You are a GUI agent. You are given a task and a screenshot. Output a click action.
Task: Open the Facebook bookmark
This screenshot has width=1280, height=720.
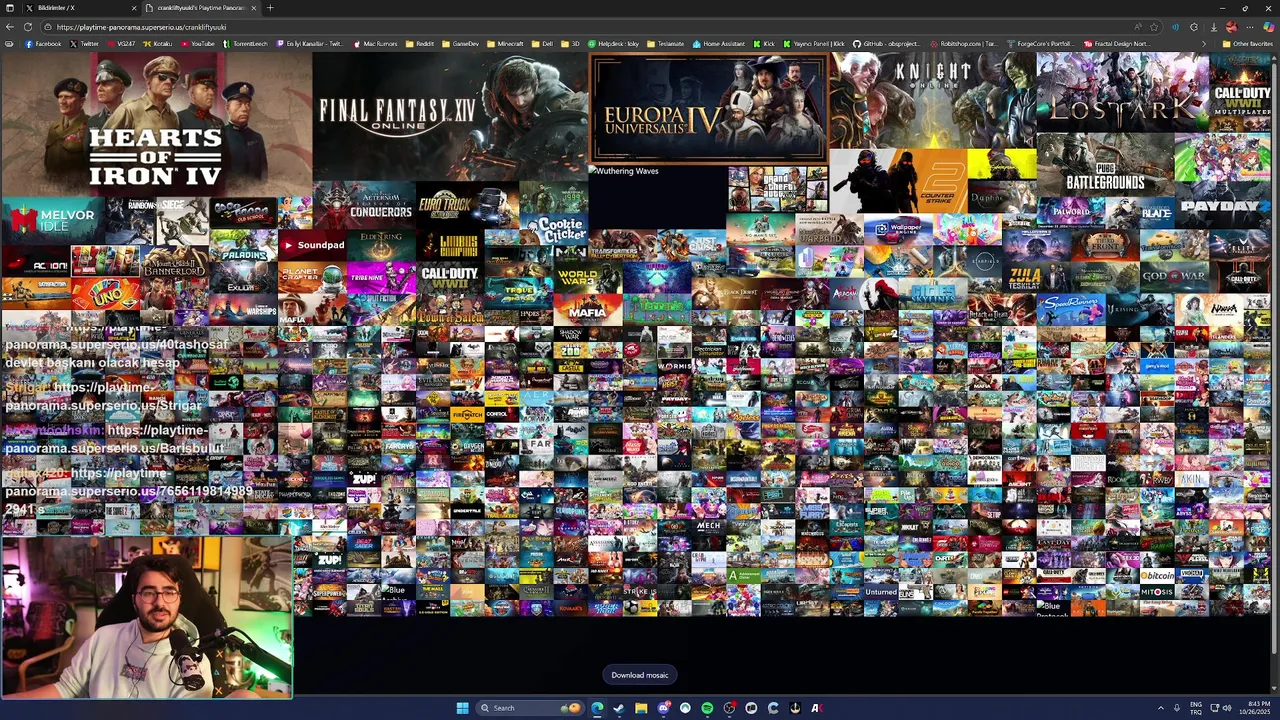click(43, 44)
